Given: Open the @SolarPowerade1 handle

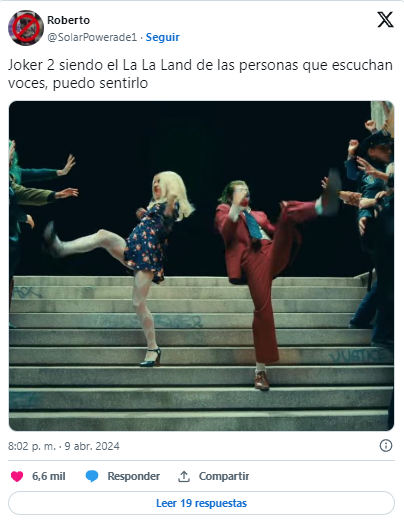Looking at the screenshot, I should coord(92,37).
